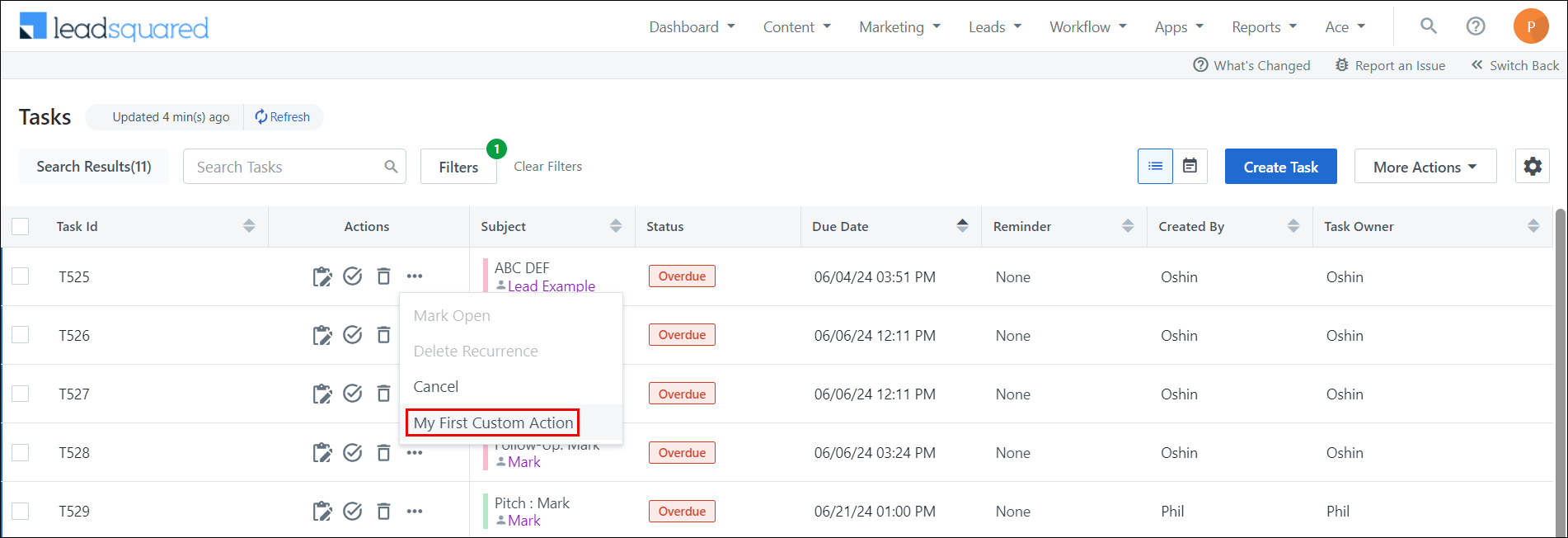The height and width of the screenshot is (538, 1568).
Task: Expand the Content menu
Action: 796,27
